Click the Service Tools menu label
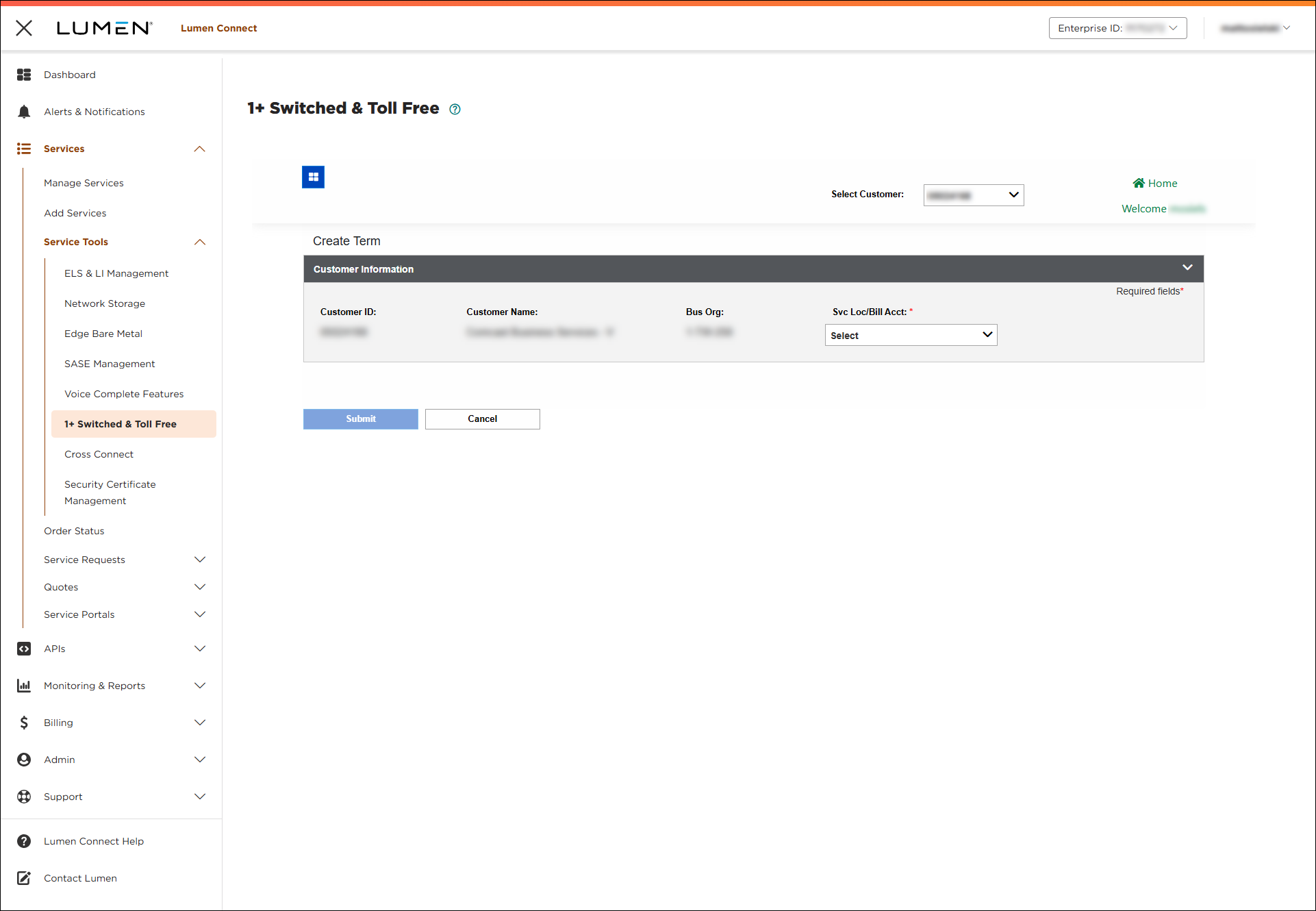1316x911 pixels. (76, 242)
